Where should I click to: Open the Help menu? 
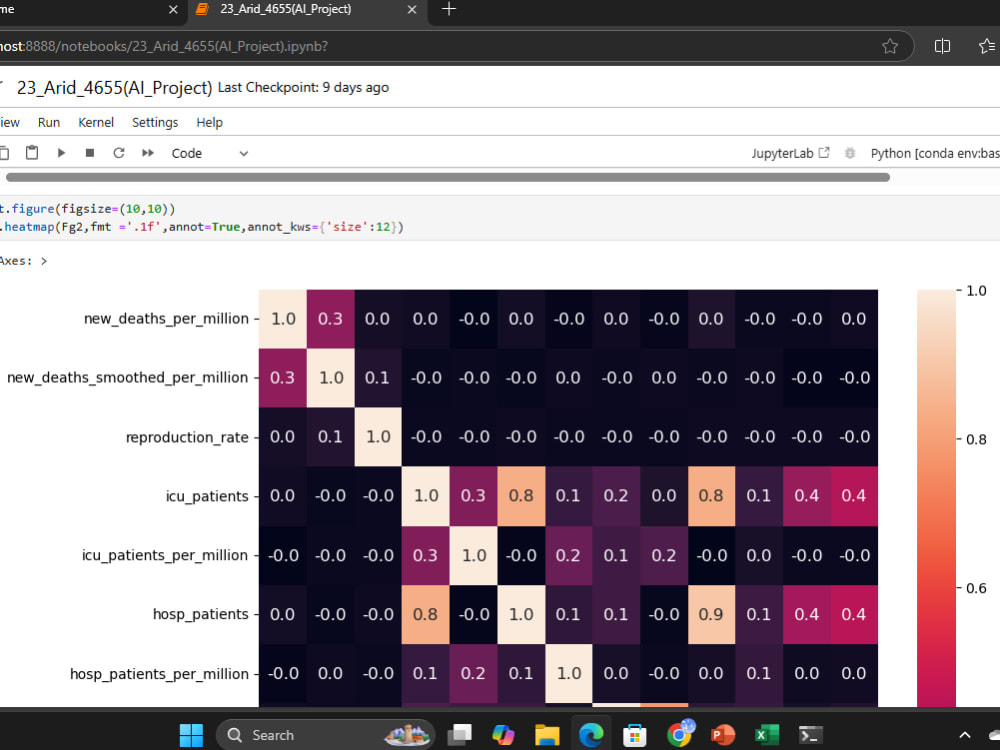point(209,122)
